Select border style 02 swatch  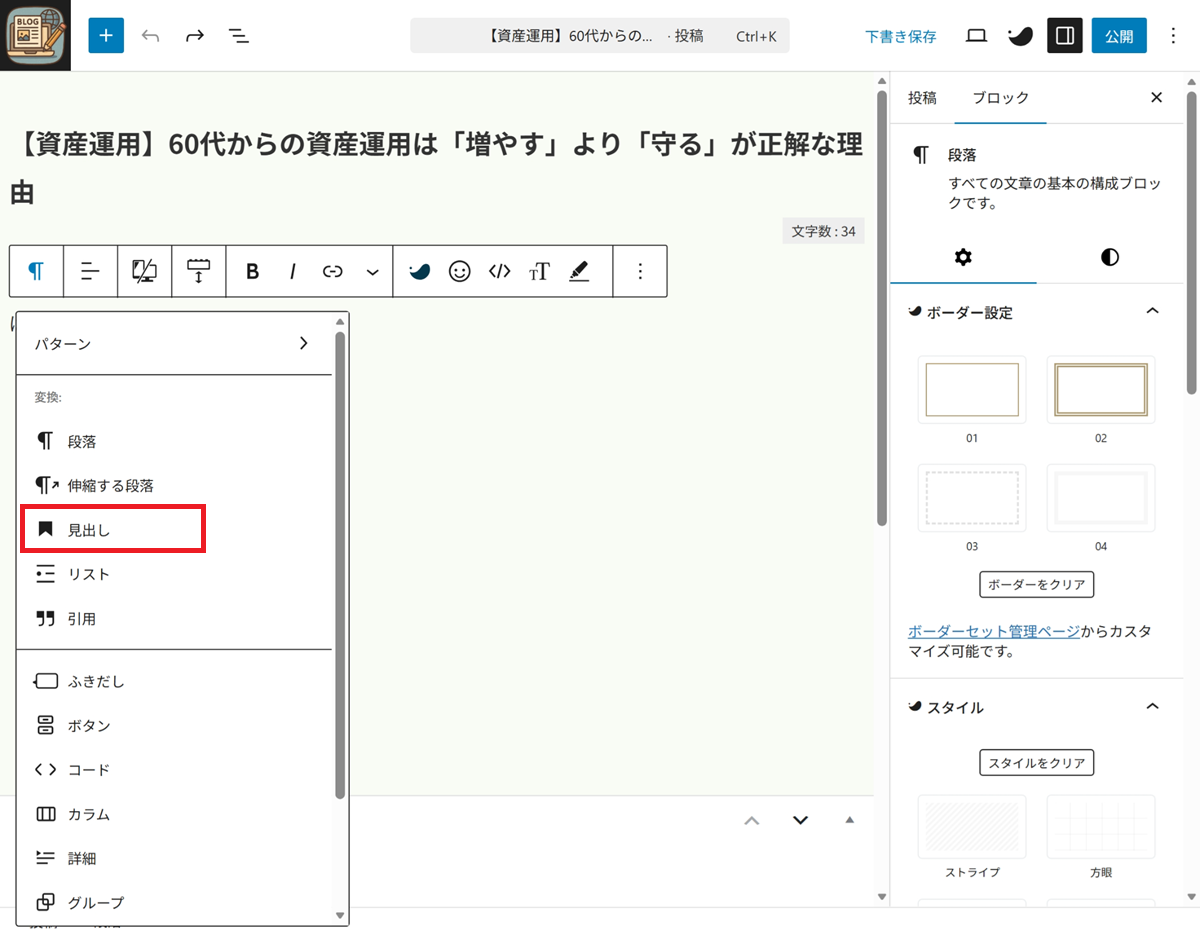[x=1101, y=389]
